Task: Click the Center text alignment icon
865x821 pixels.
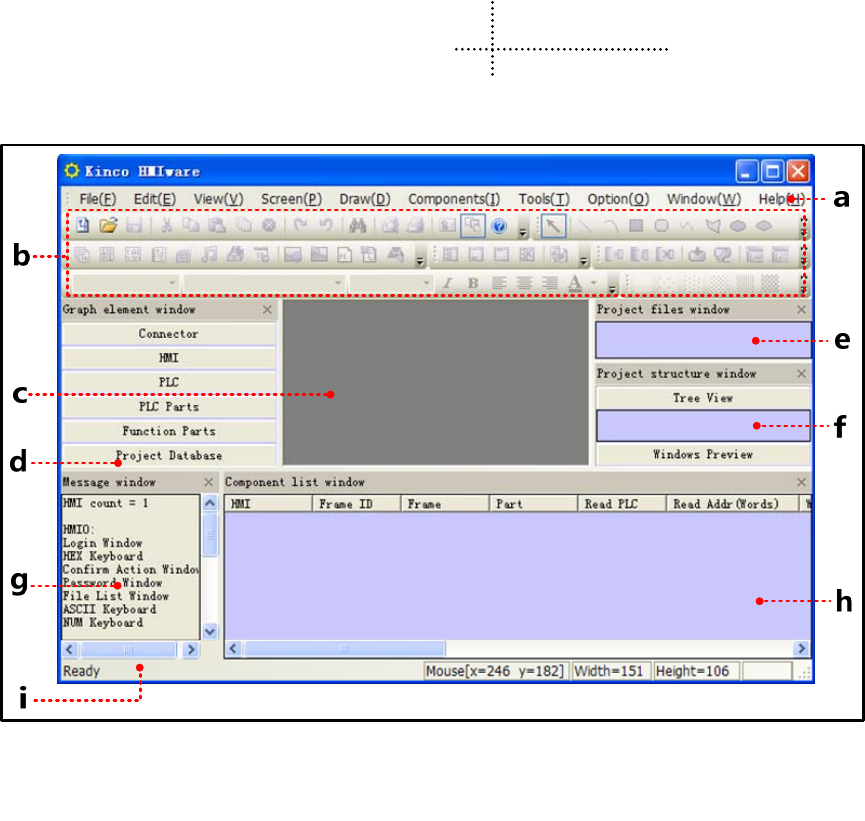Action: click(x=524, y=283)
